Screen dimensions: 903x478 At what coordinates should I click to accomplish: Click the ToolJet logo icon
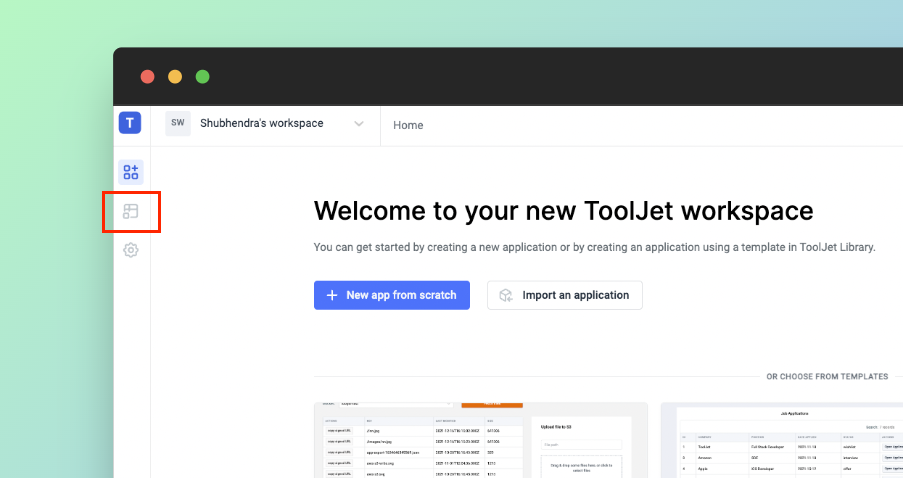130,123
